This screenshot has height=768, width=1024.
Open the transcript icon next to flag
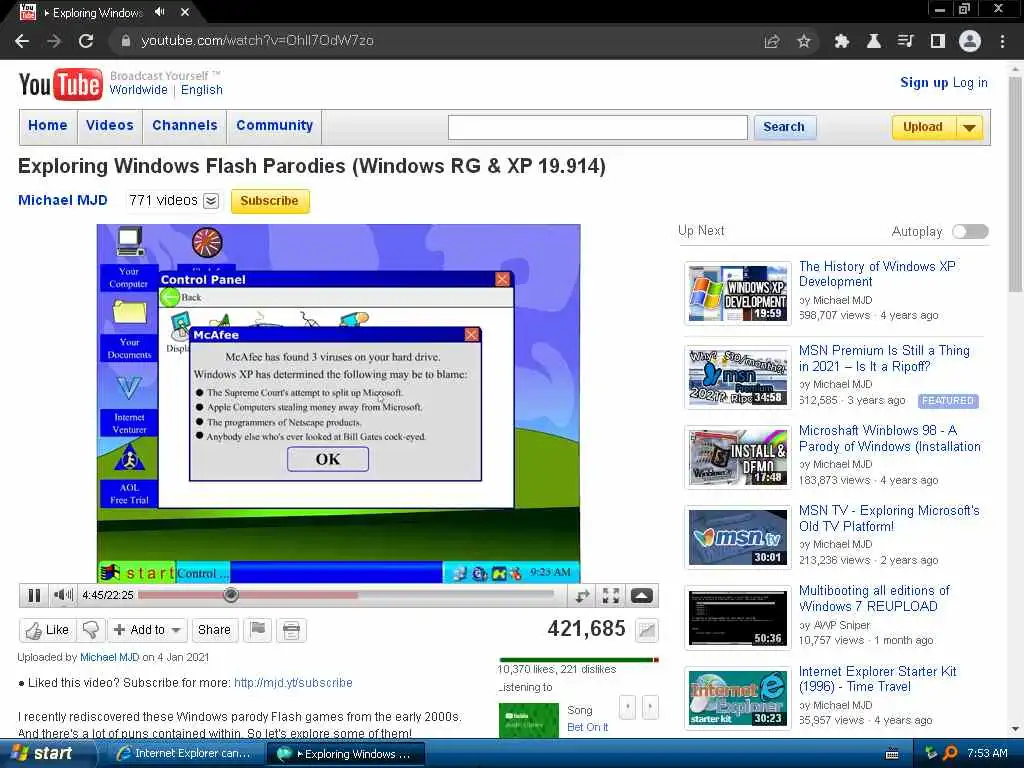(291, 630)
